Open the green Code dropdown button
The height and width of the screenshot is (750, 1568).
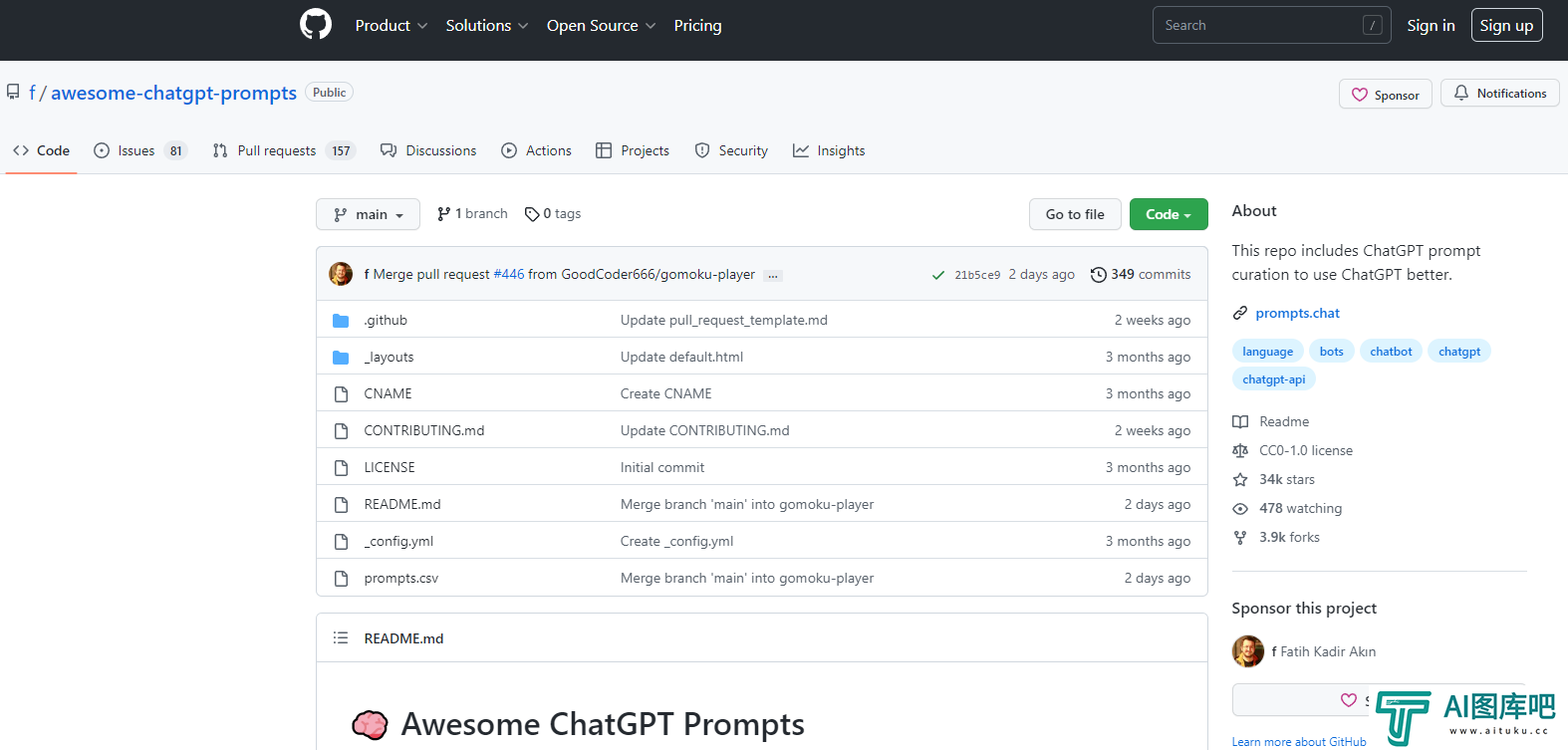click(1169, 214)
